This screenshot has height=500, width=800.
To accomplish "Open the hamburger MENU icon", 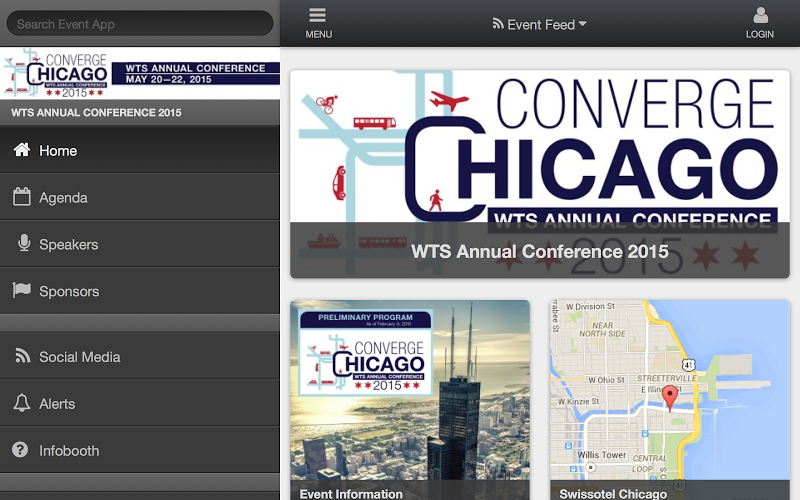I will [317, 15].
